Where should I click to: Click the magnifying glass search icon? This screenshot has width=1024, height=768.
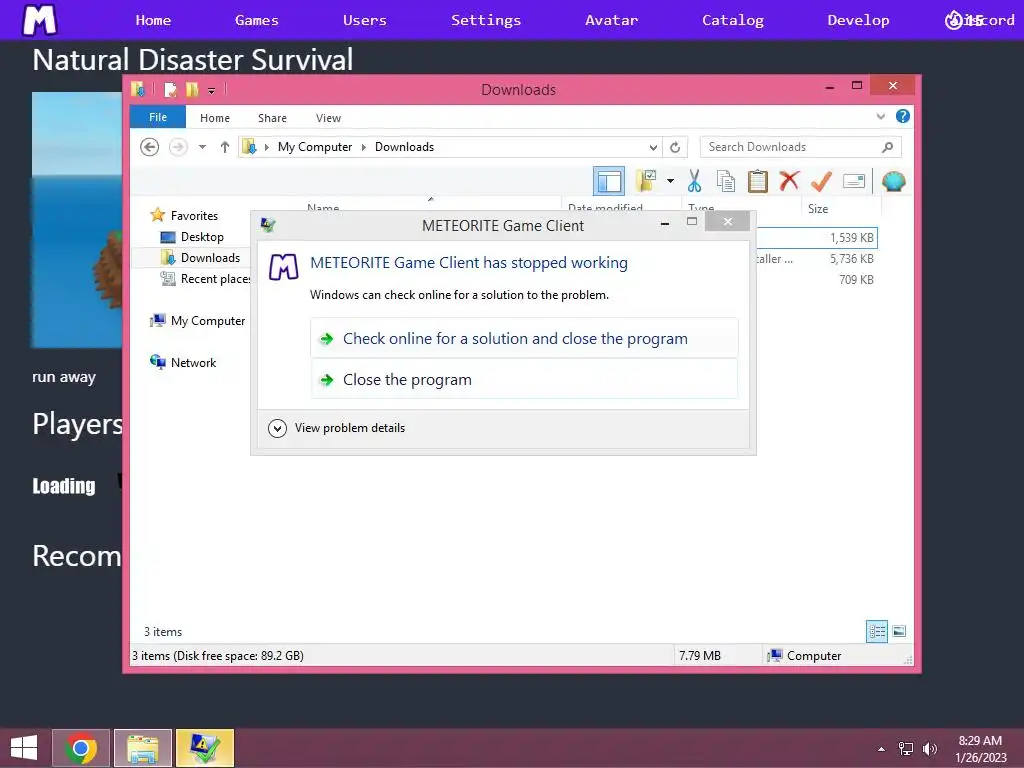(887, 147)
